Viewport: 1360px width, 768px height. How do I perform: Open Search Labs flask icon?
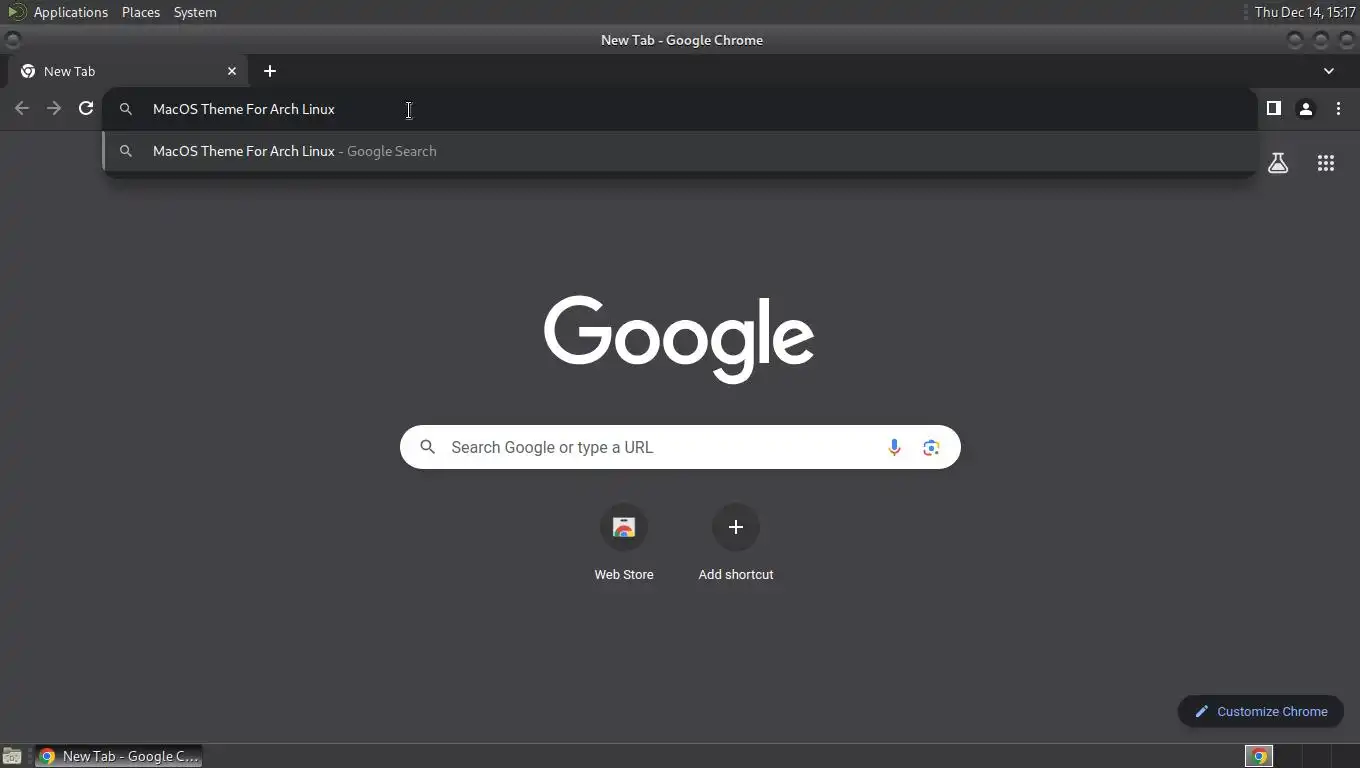pos(1277,163)
